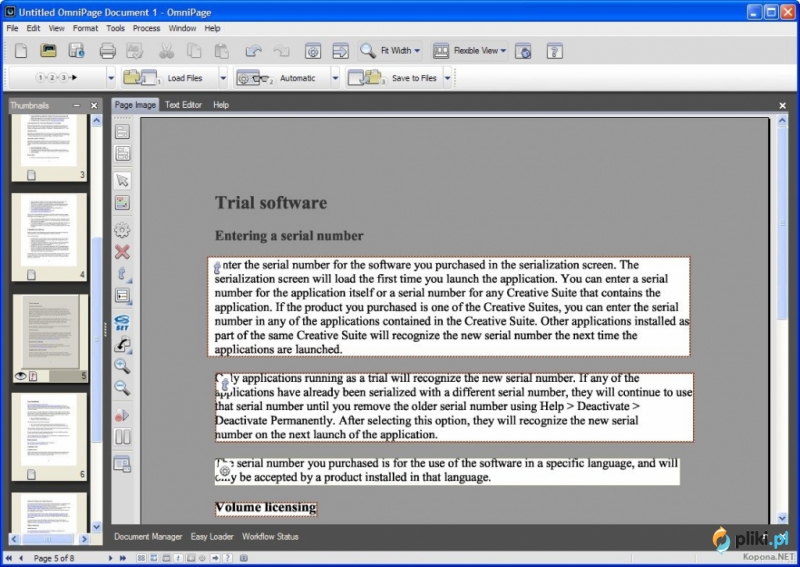
Task: Open the Tools menu
Action: click(x=115, y=28)
